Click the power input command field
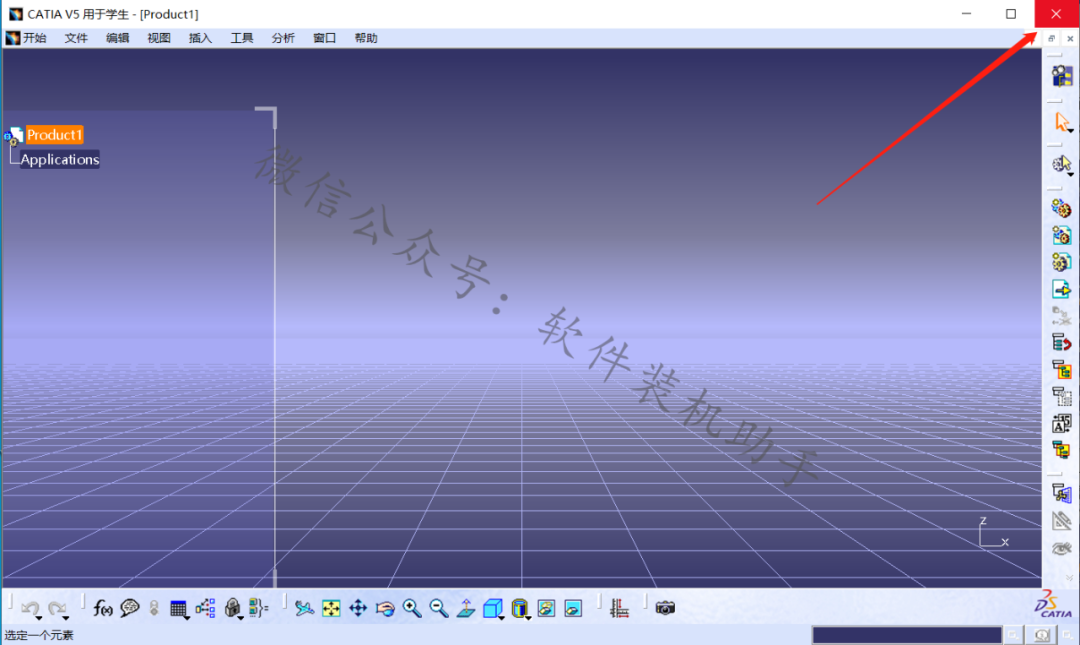The width and height of the screenshot is (1080, 645). tap(906, 635)
